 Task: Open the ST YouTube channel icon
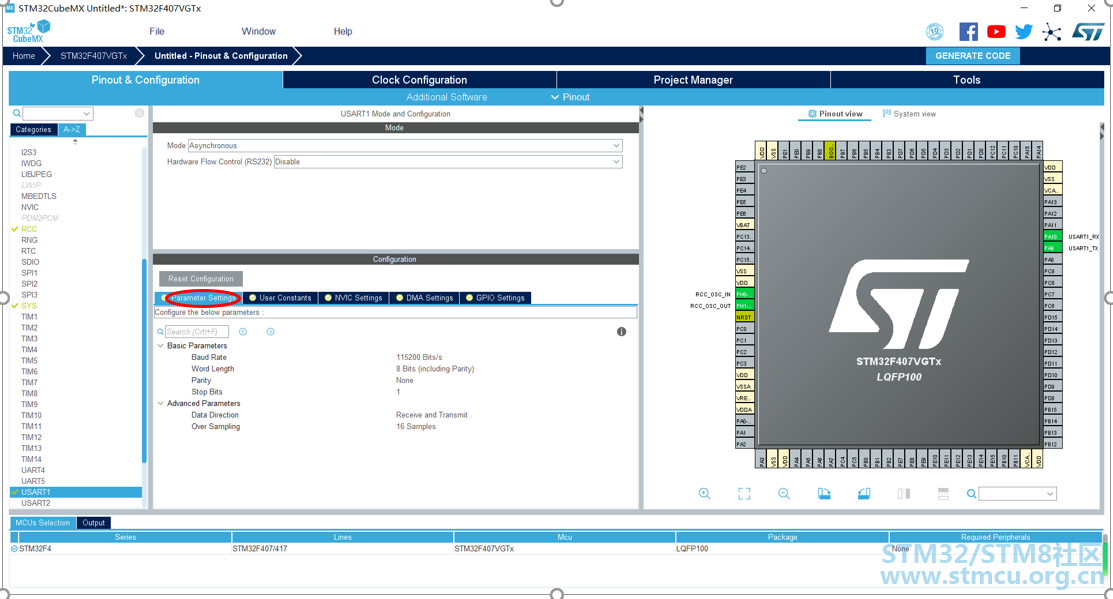tap(996, 32)
